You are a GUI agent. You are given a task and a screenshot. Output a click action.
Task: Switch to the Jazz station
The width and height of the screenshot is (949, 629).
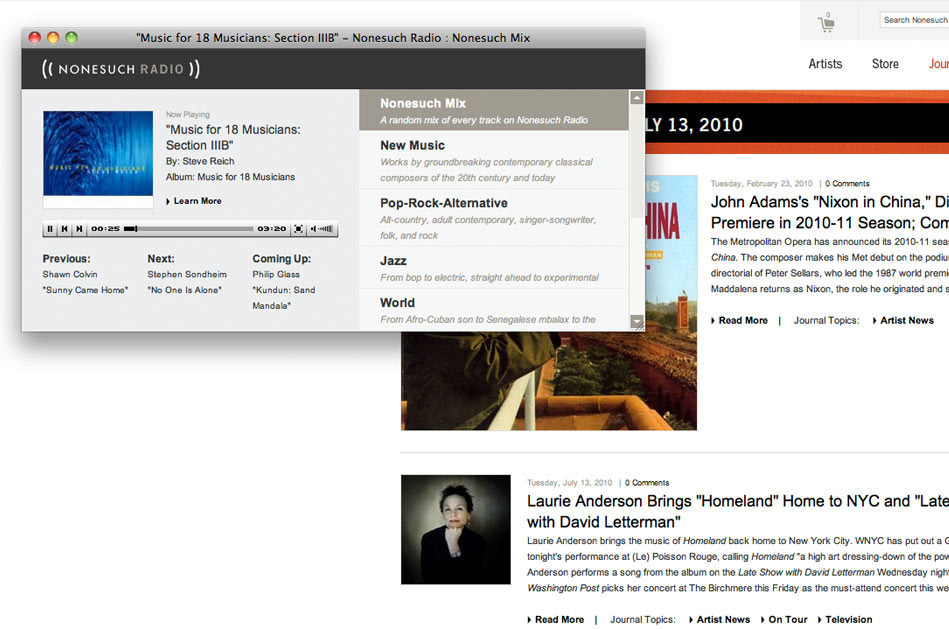[494, 268]
